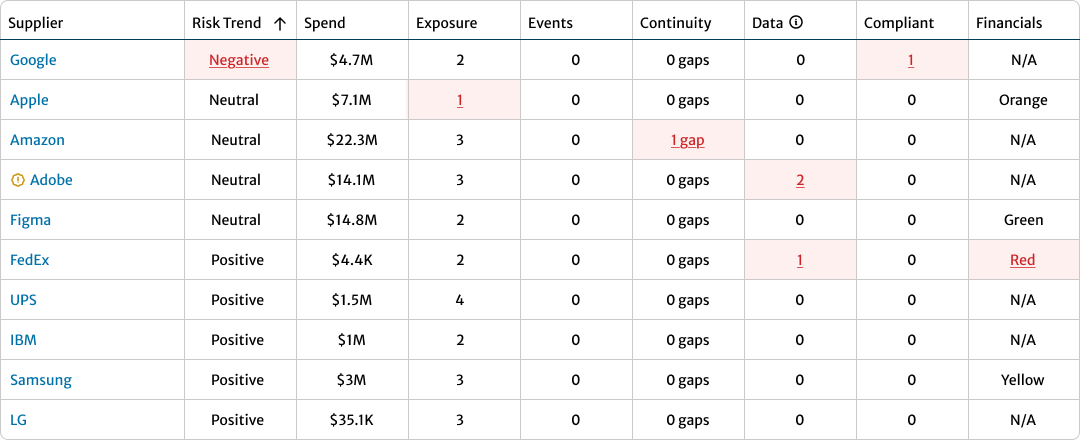Open the IBM supplier link

click(23, 339)
